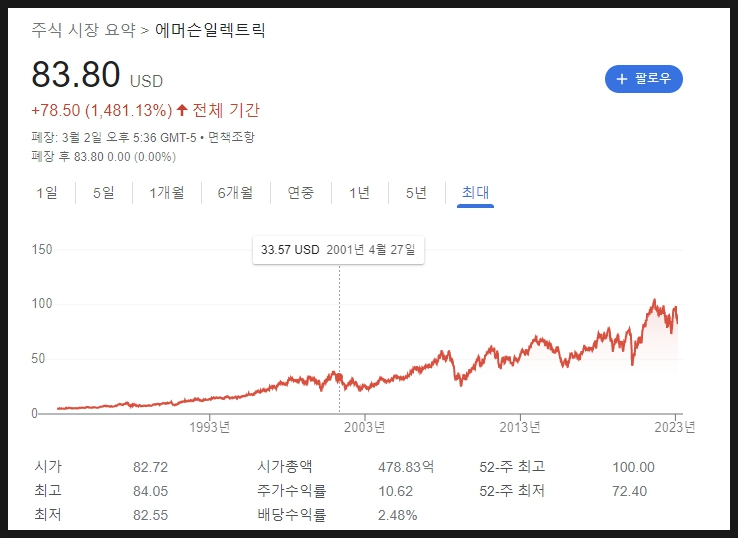This screenshot has width=738, height=538.
Task: Select the 최대 max range tab
Action: click(475, 193)
